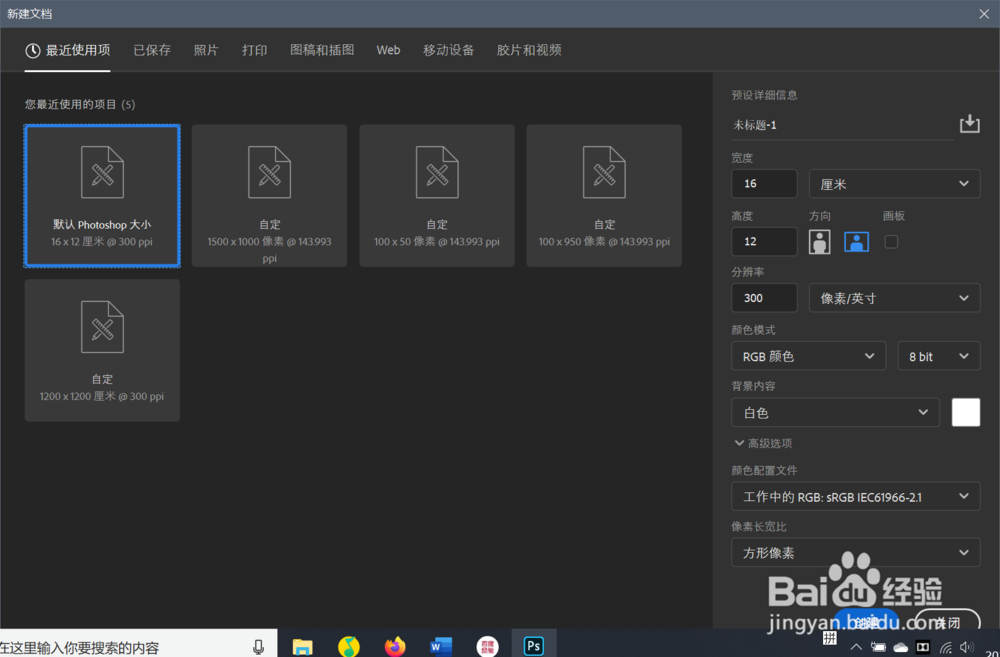This screenshot has height=657, width=1000.
Task: Click the save document preset icon
Action: coord(969,124)
